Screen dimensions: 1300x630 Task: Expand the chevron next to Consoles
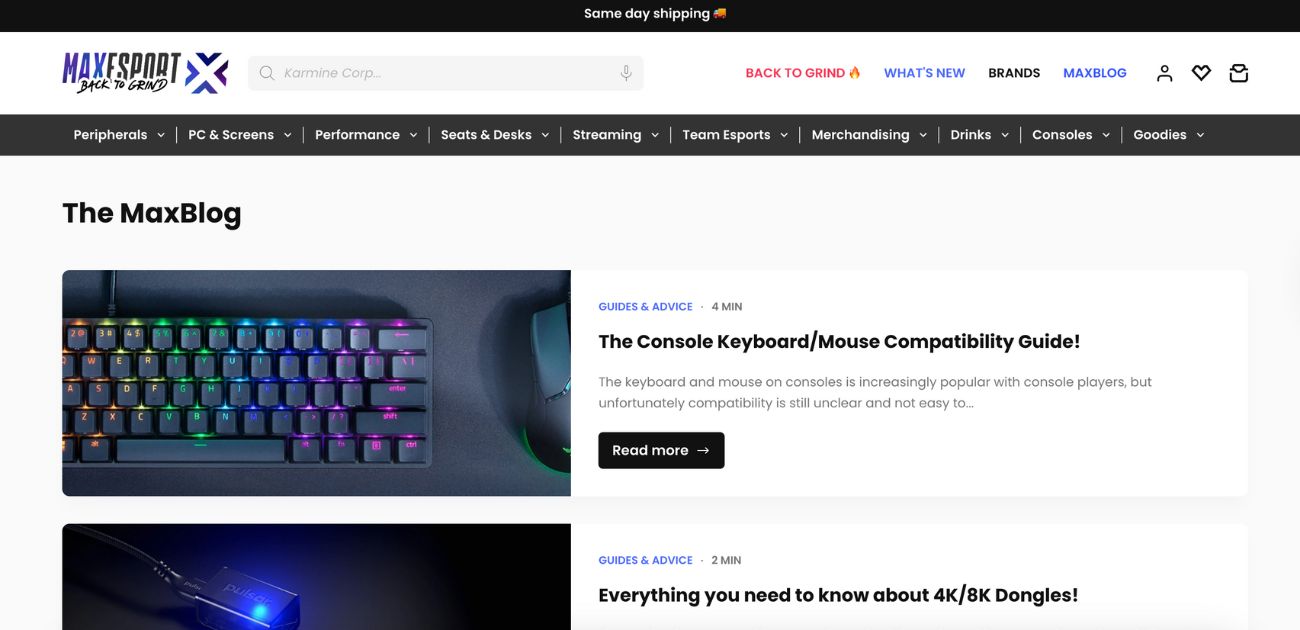[1106, 135]
